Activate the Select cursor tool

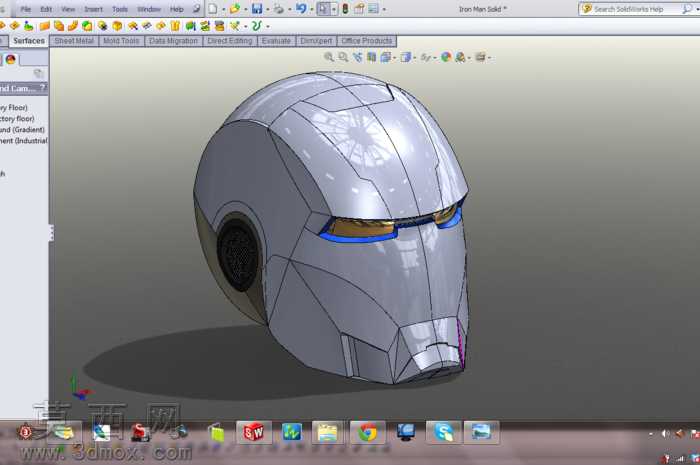coord(323,8)
